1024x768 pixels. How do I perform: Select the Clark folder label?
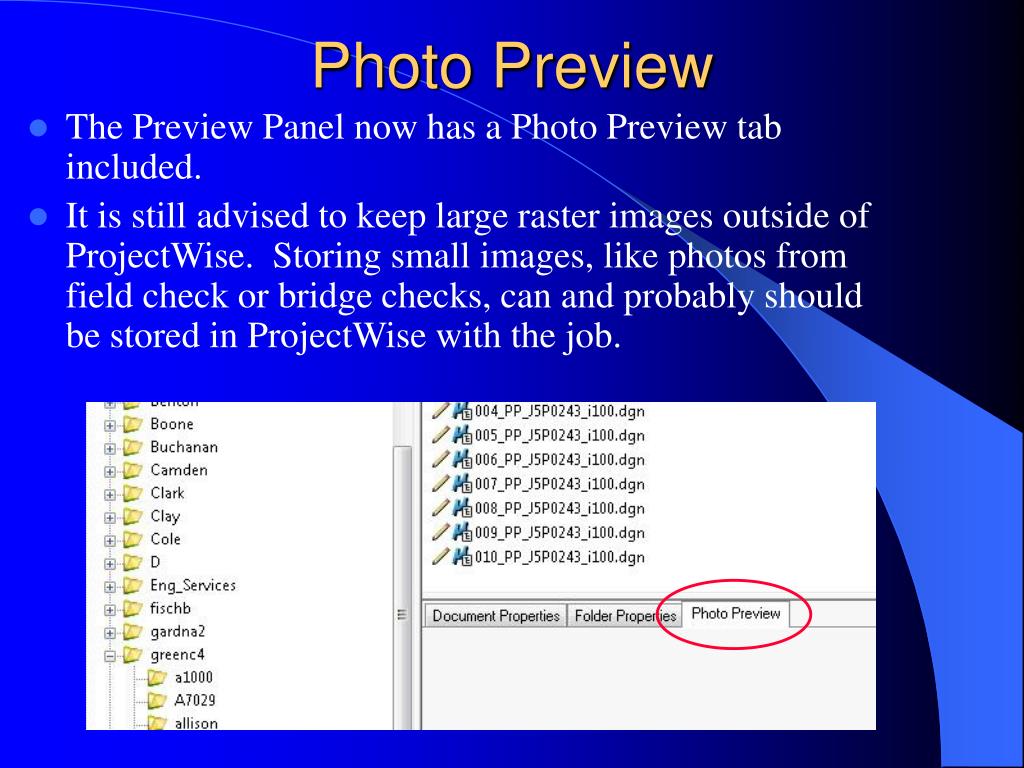coord(167,493)
